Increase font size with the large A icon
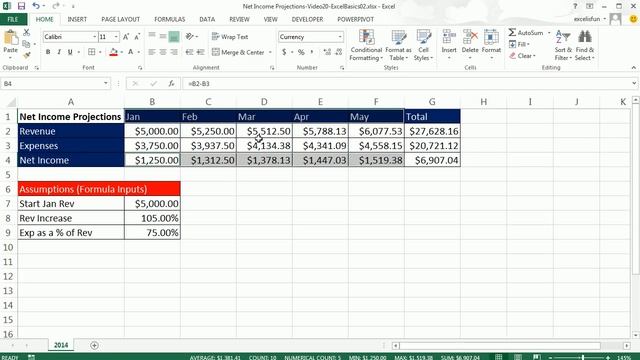The image size is (640, 360). pos(126,37)
